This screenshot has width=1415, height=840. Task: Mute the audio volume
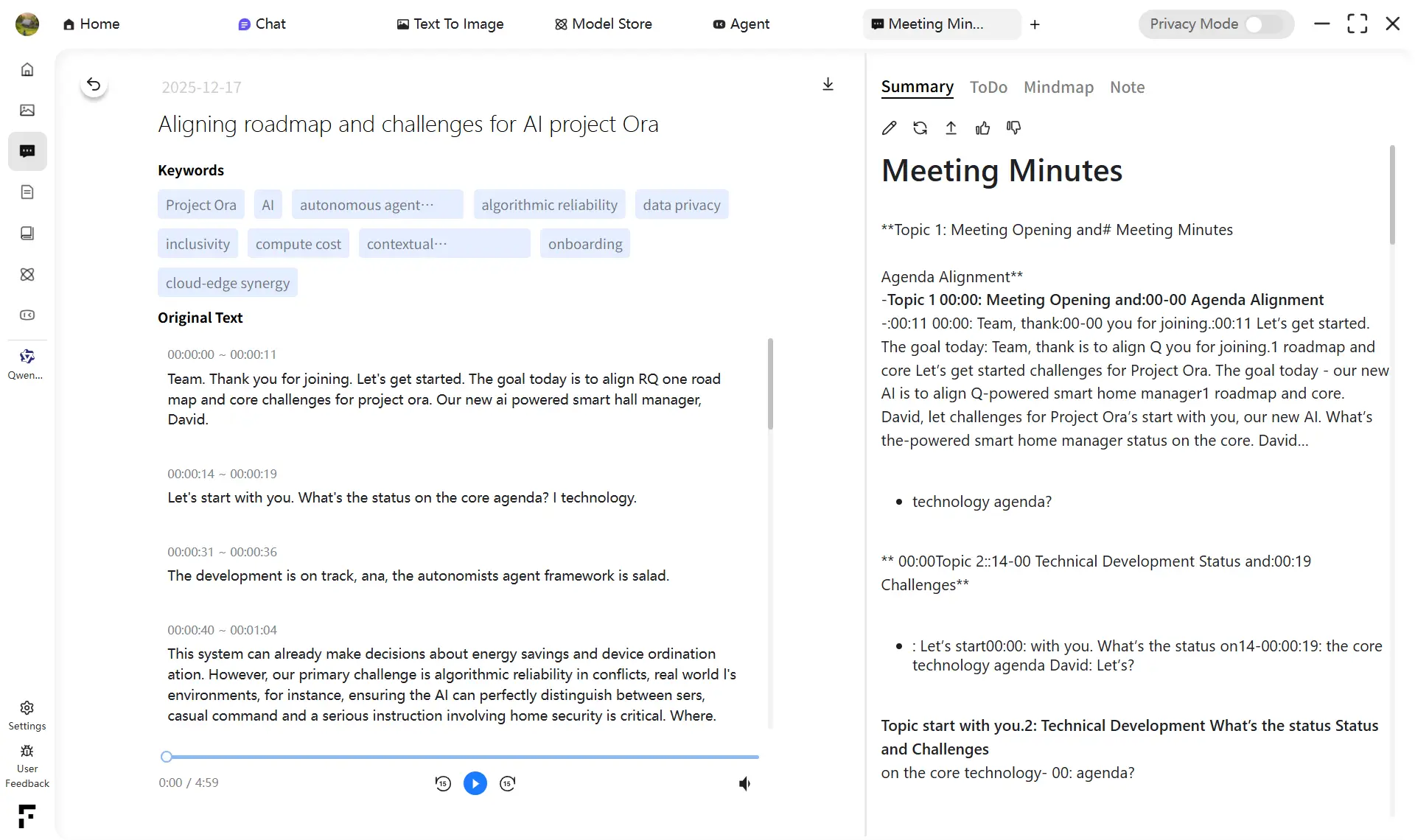(744, 783)
